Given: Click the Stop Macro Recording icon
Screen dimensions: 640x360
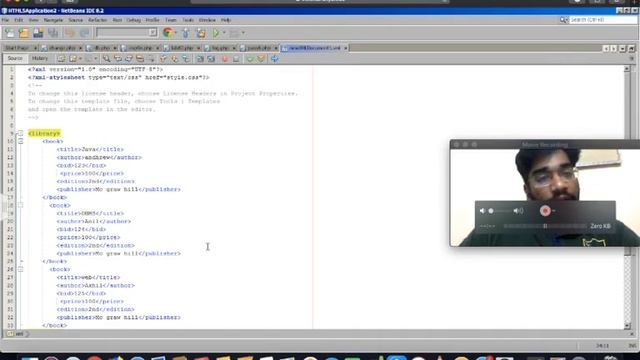Looking at the screenshot, I should 236,59.
